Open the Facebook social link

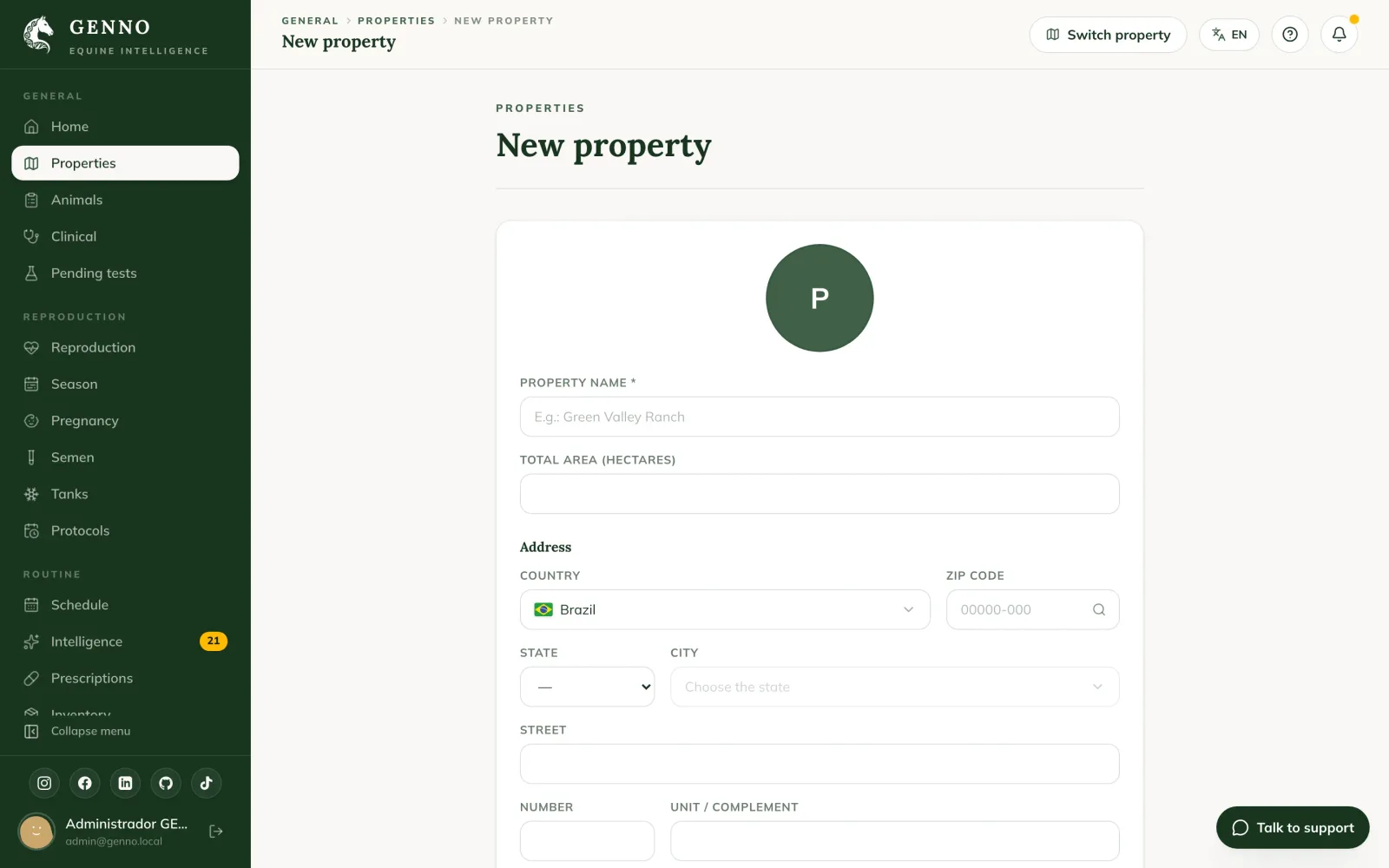85,783
